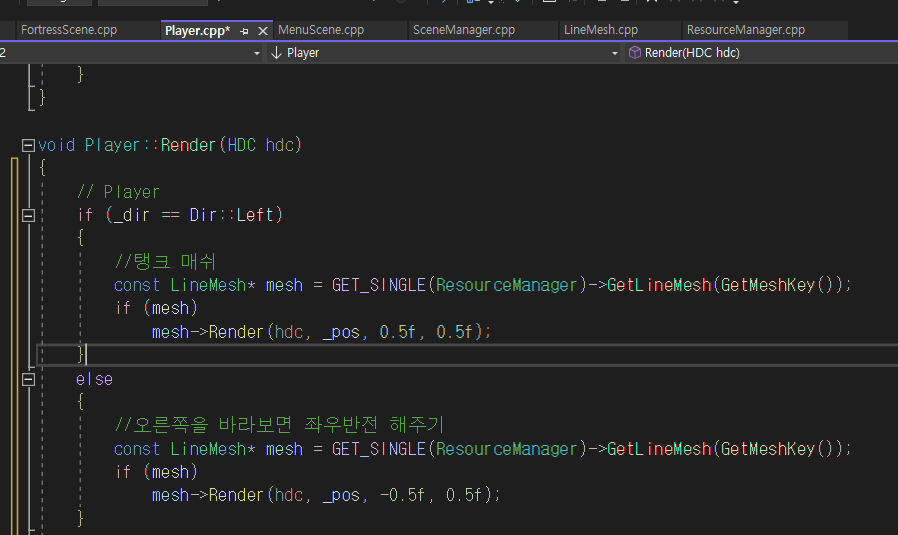The width and height of the screenshot is (898, 535).
Task: Click the //오른쪽을 바라보면 좌우반전 해주기 comment
Action: [279, 424]
